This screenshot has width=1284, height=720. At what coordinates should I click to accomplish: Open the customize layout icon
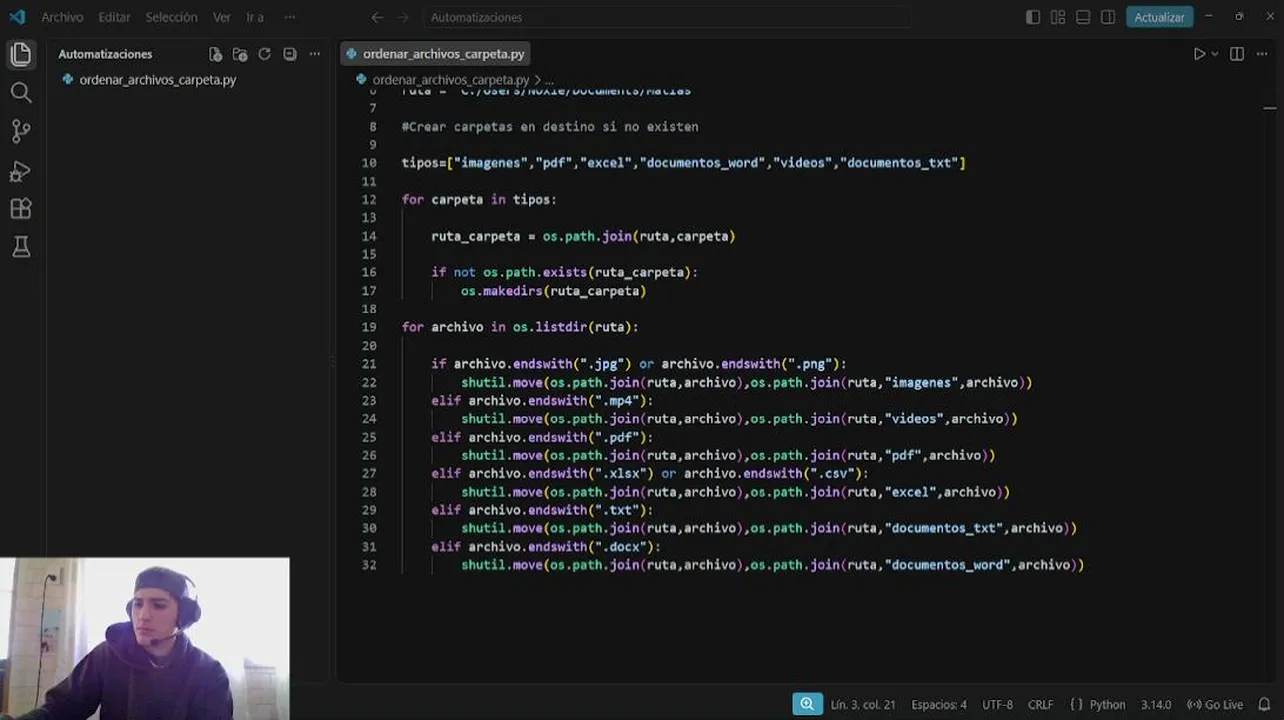pyautogui.click(x=1058, y=17)
